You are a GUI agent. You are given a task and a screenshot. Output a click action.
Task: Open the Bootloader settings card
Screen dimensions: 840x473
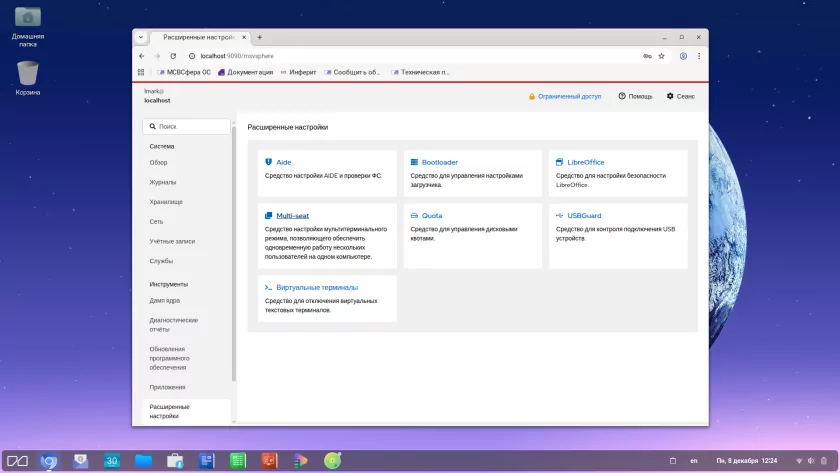439,162
